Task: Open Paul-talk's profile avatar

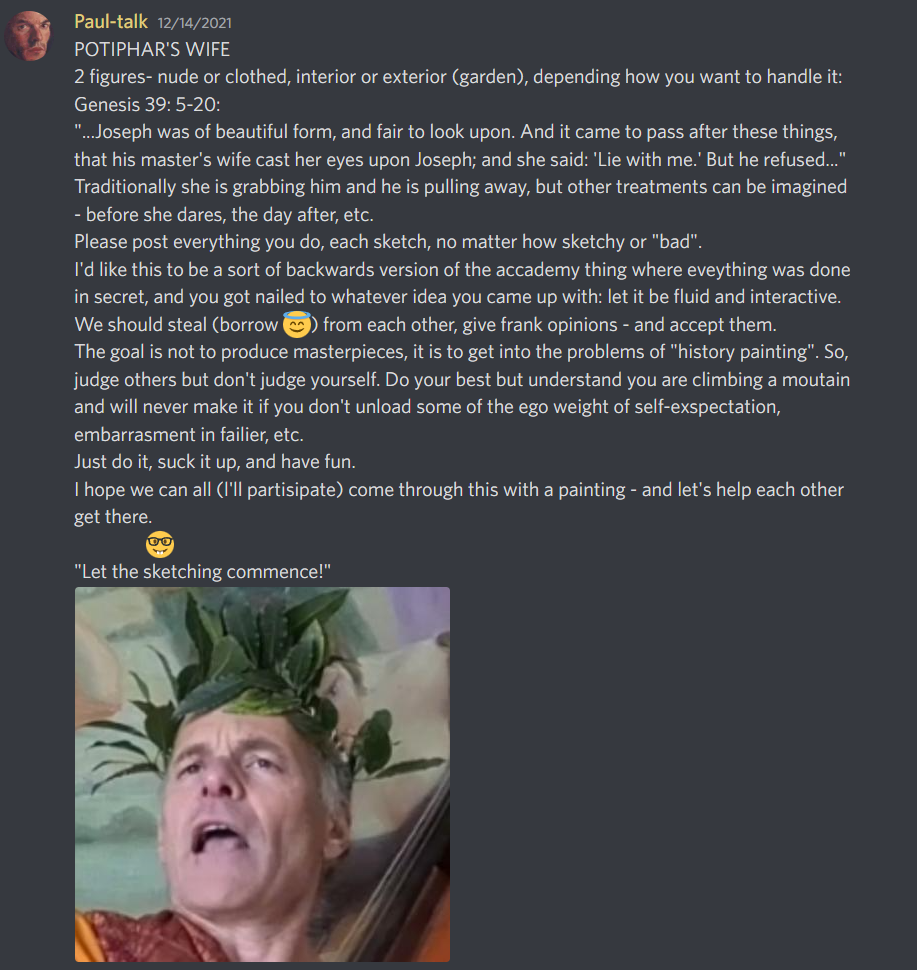Action: click(28, 36)
